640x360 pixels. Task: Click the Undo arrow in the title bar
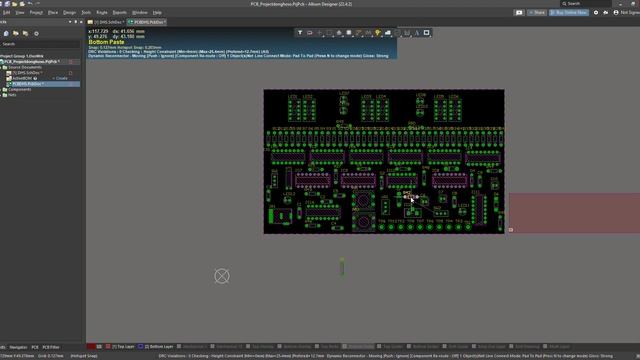pos(30,4)
